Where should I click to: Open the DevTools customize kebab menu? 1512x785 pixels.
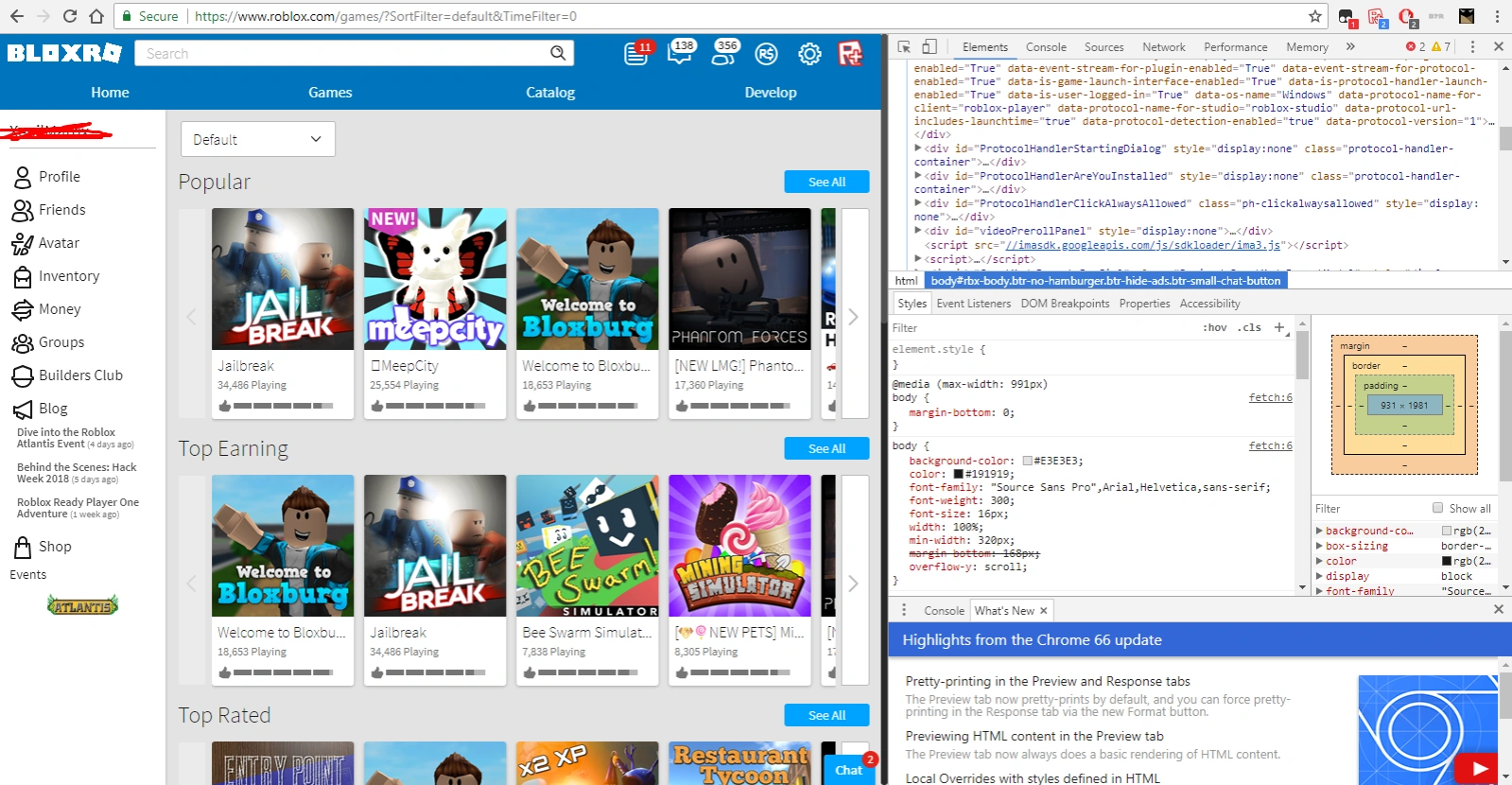[1472, 46]
